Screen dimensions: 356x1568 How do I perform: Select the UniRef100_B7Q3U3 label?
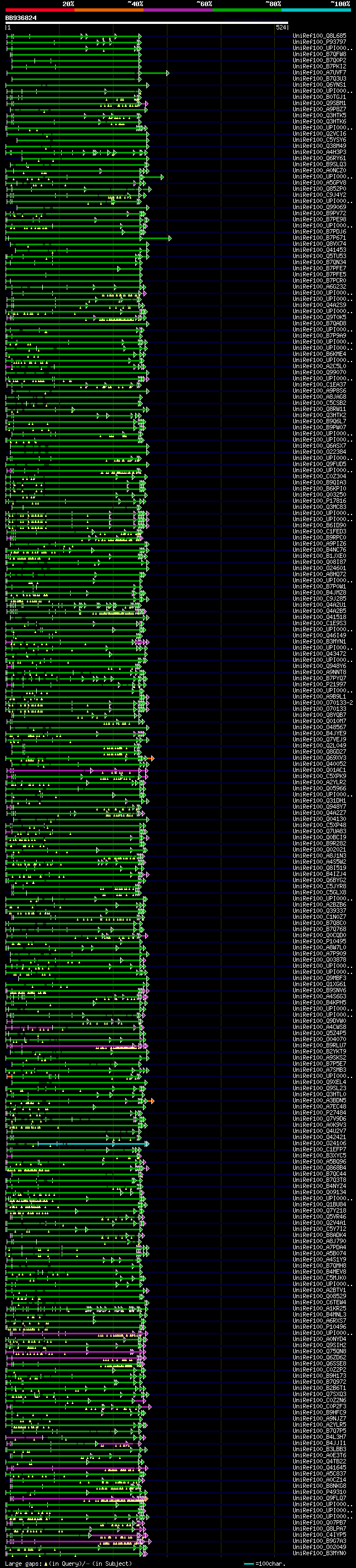click(319, 78)
